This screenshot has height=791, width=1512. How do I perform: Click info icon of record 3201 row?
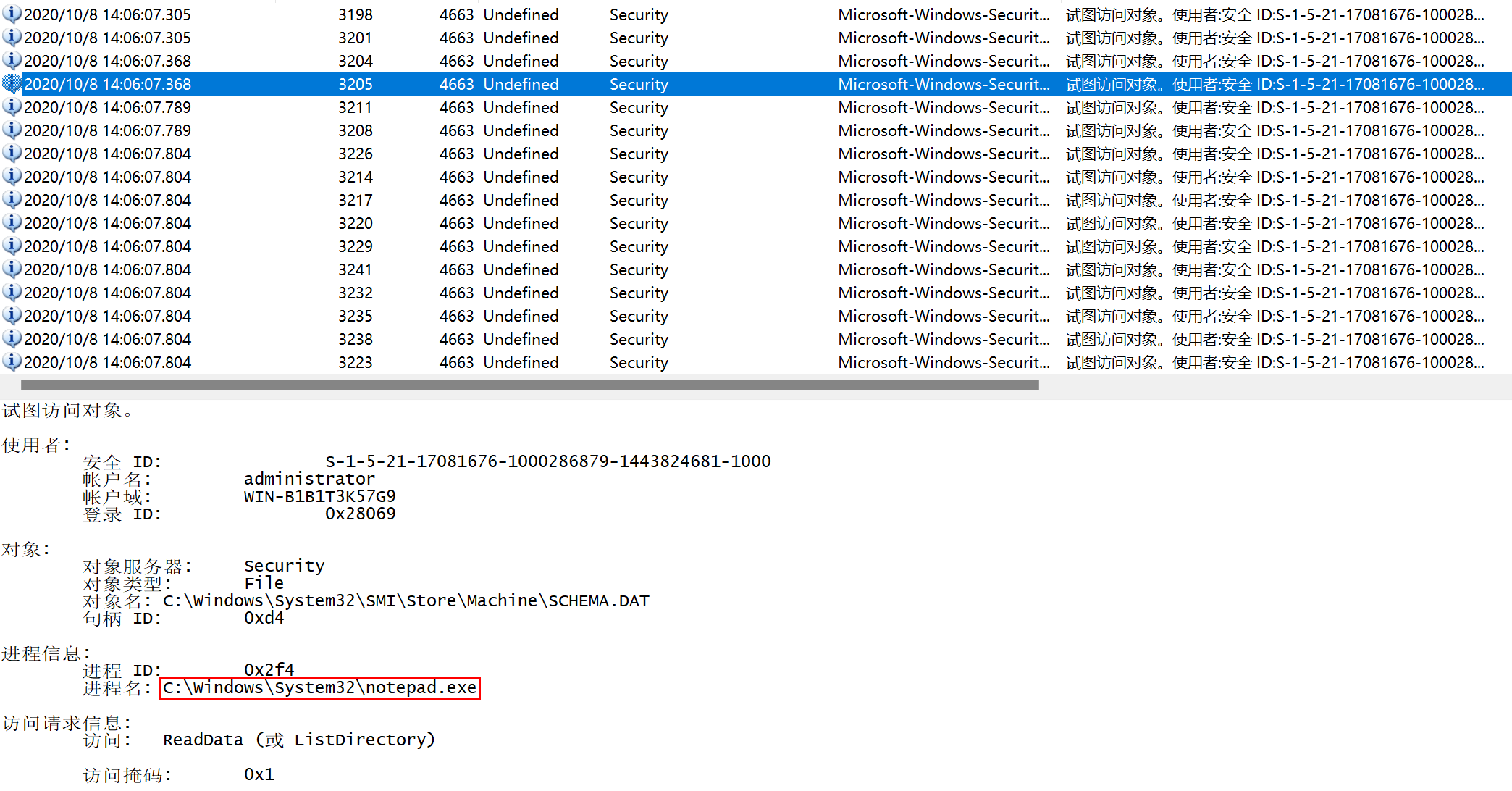click(11, 38)
